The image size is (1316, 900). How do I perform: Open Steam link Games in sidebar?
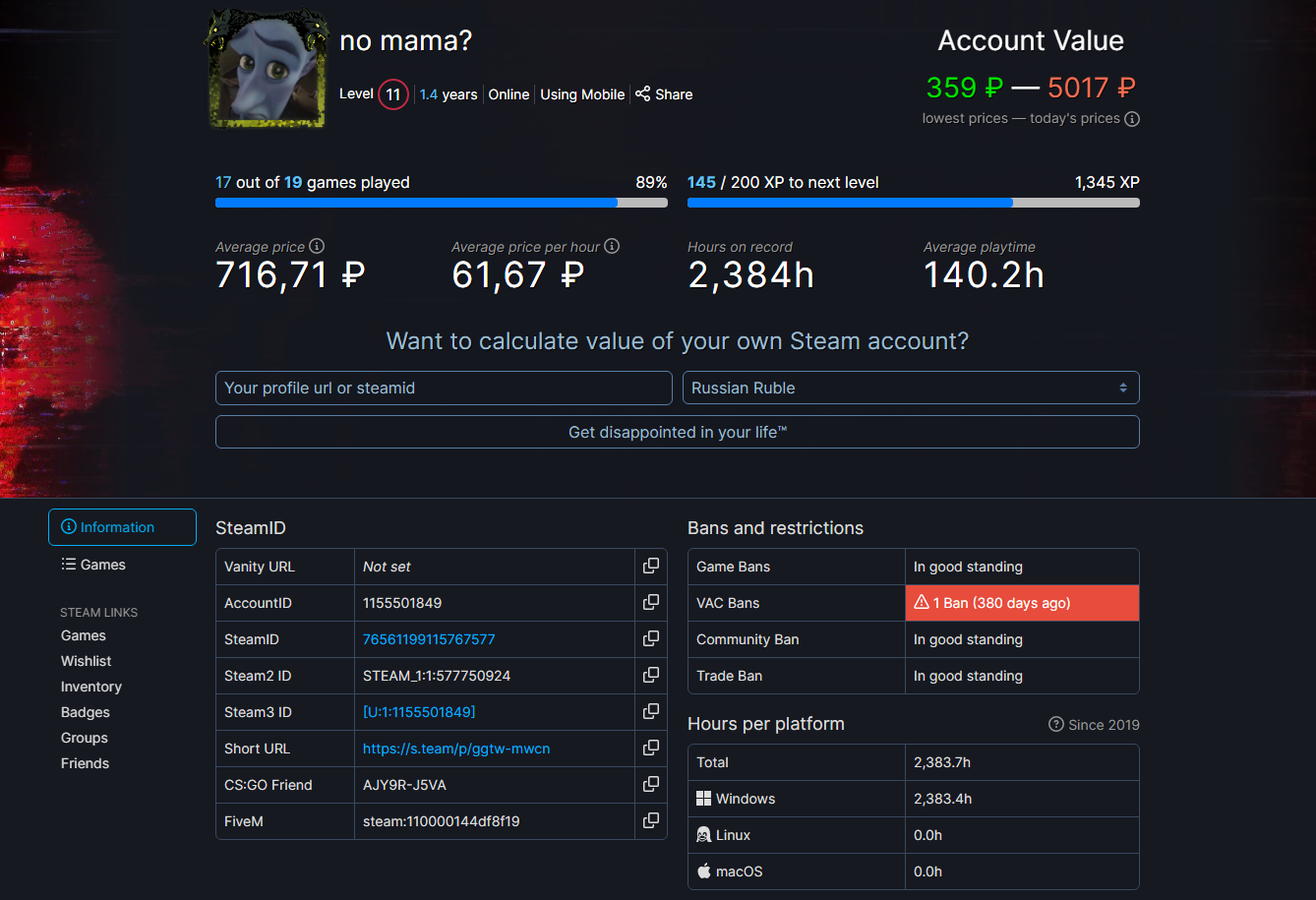pos(84,635)
